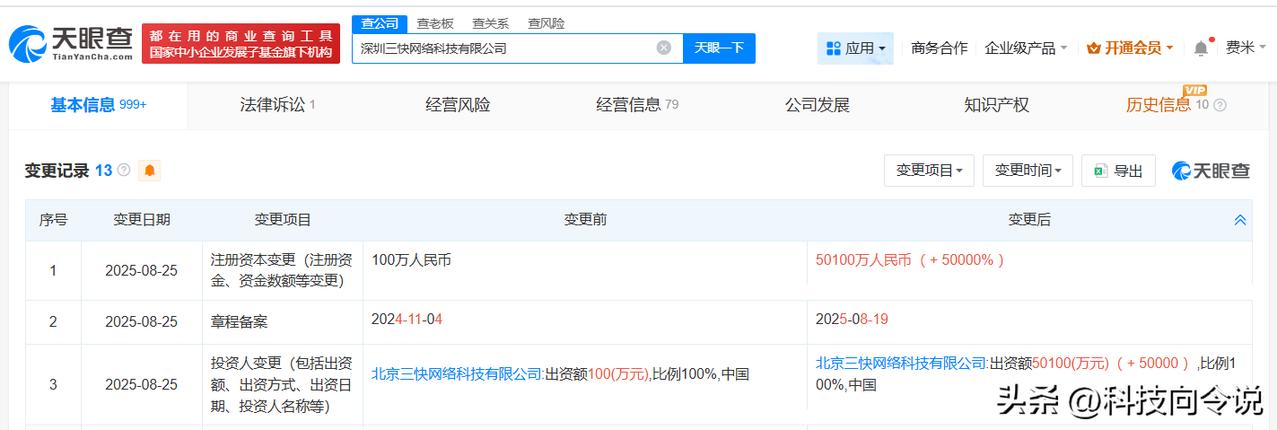The width and height of the screenshot is (1277, 430).
Task: Select the 注册资本变更 row item cell
Action: pos(283,270)
